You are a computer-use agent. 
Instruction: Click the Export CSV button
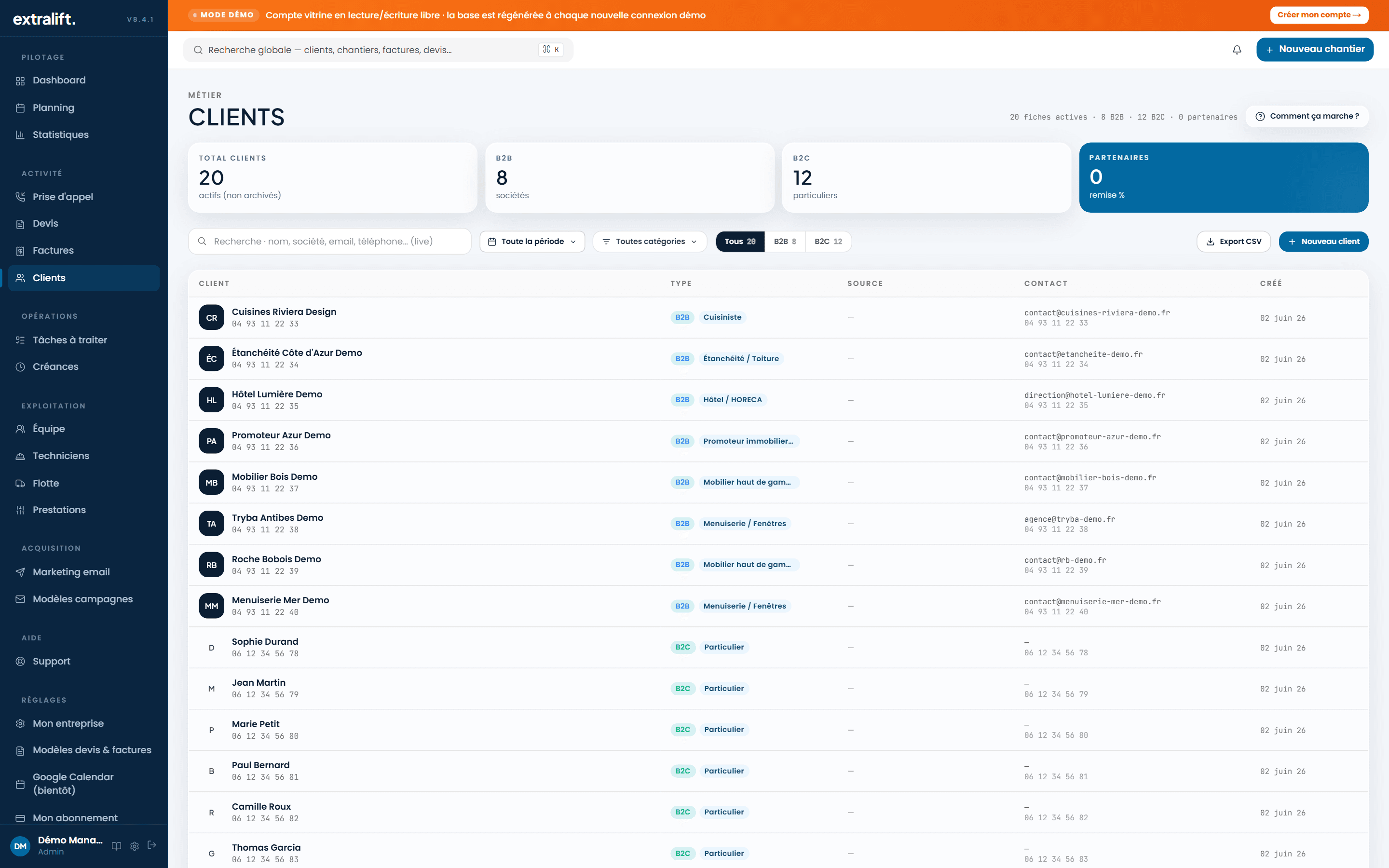(1233, 242)
